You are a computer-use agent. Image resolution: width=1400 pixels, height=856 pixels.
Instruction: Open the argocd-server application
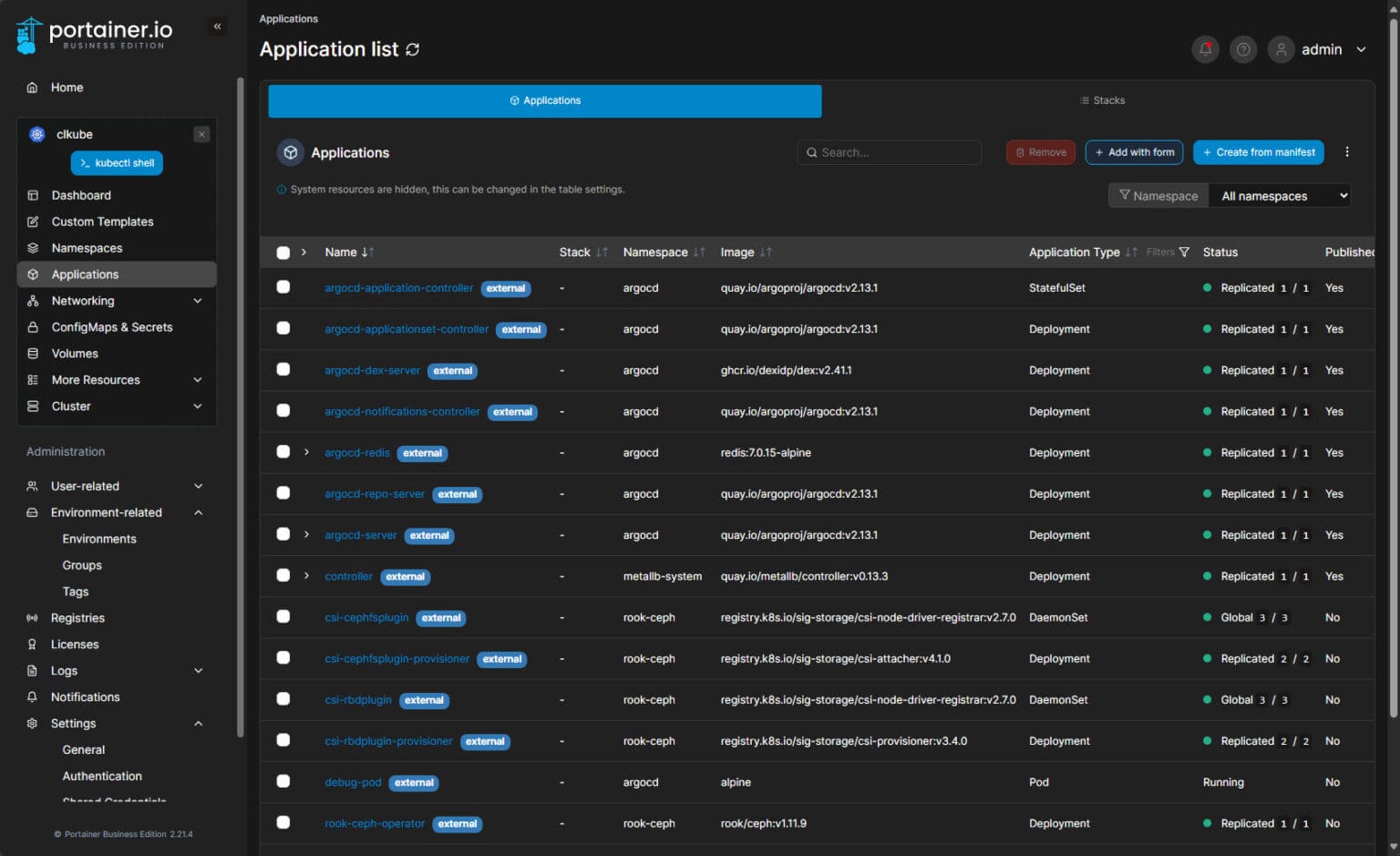(360, 535)
